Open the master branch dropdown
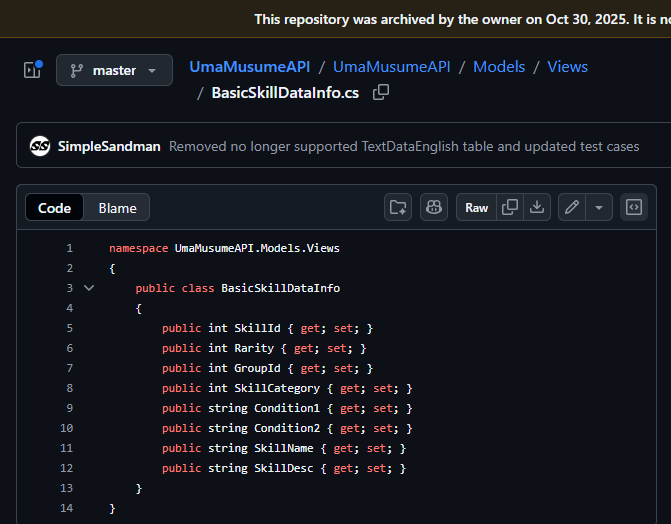The width and height of the screenshot is (671, 524). (x=114, y=70)
